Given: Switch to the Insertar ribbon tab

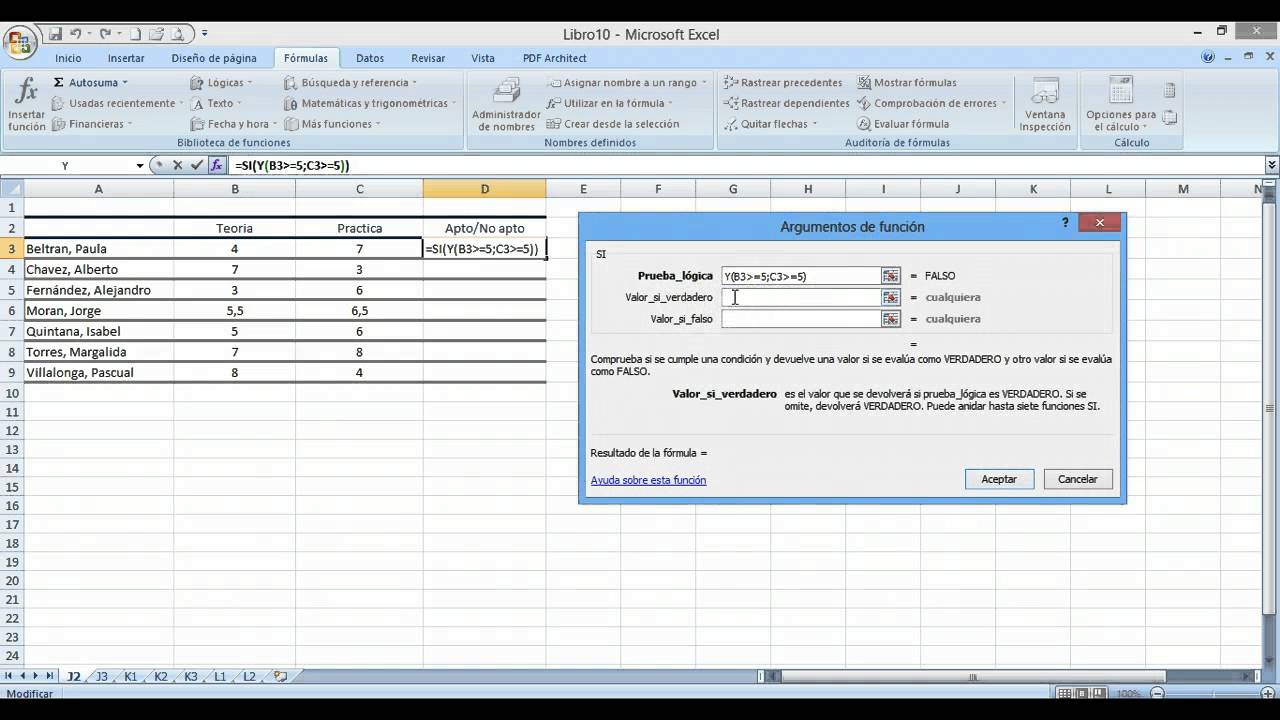Looking at the screenshot, I should [126, 58].
